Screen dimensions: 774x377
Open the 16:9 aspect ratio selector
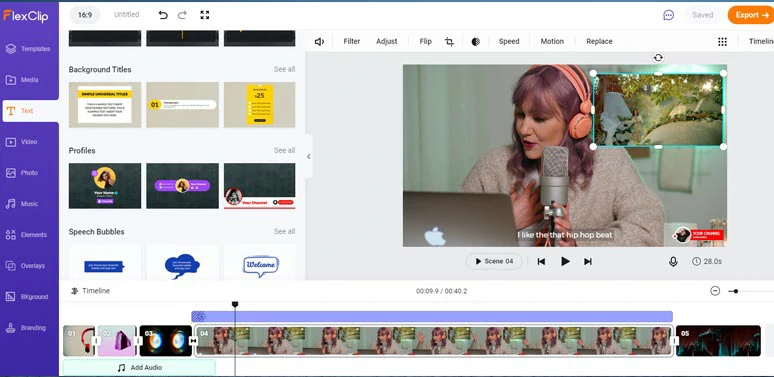[x=85, y=15]
